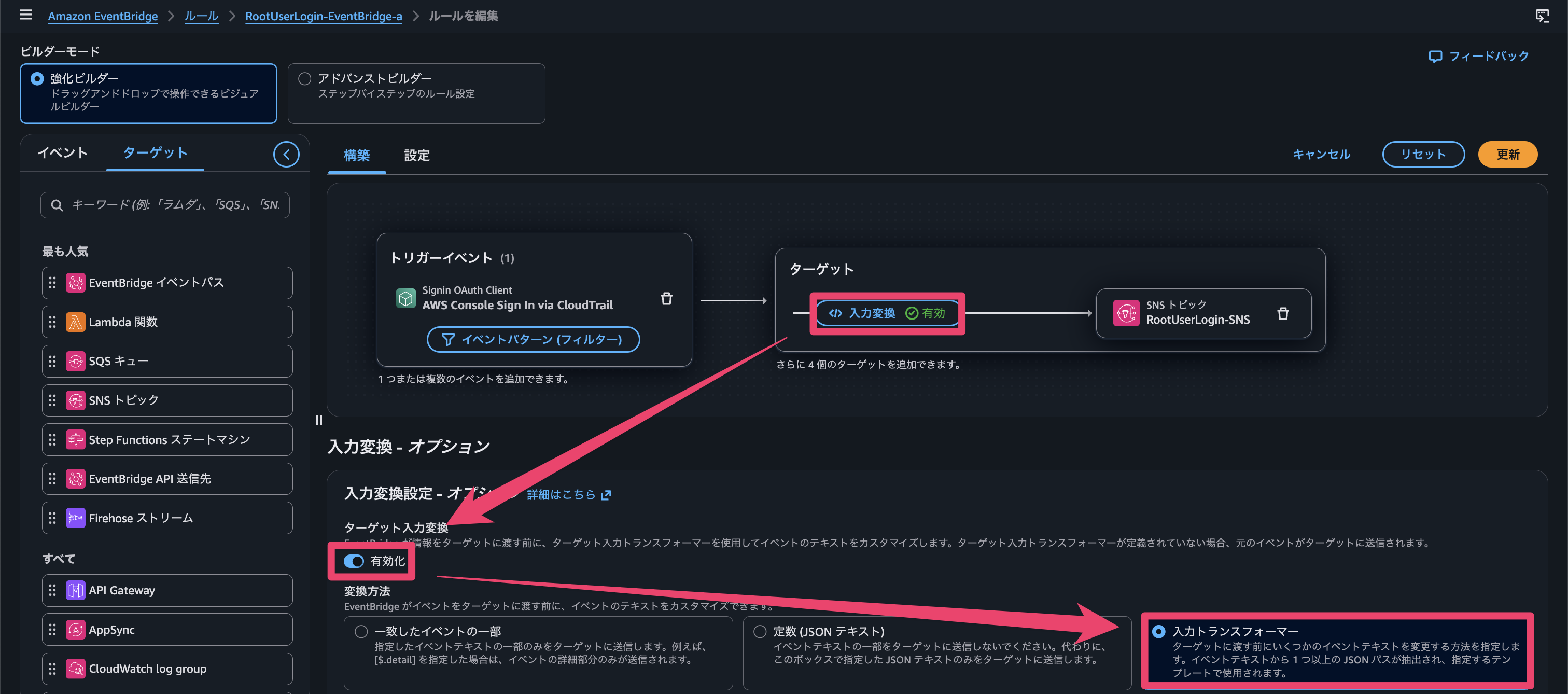Switch to the 構築 tab

point(357,156)
